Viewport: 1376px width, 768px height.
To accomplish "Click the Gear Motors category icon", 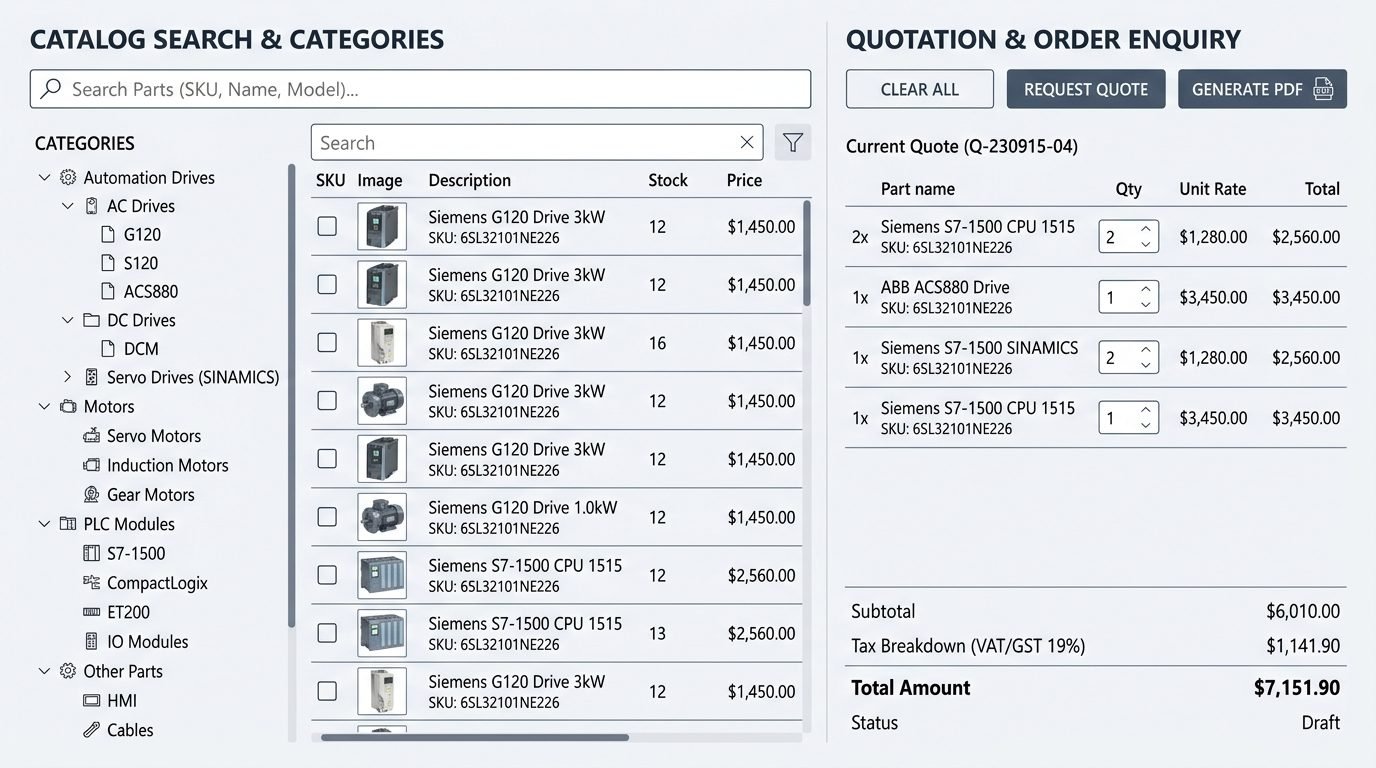I will [x=92, y=494].
